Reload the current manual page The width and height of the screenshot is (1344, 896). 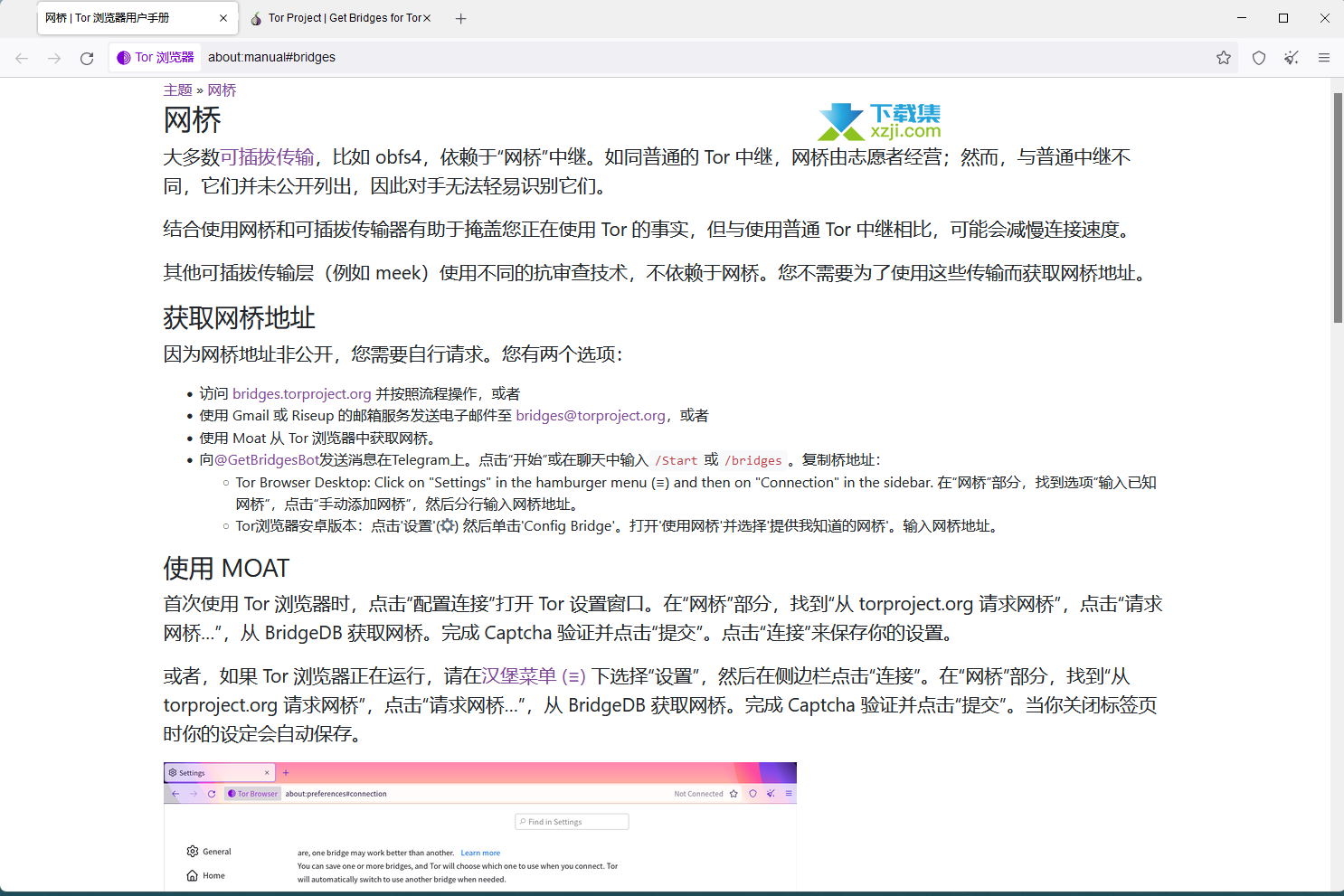tap(87, 57)
